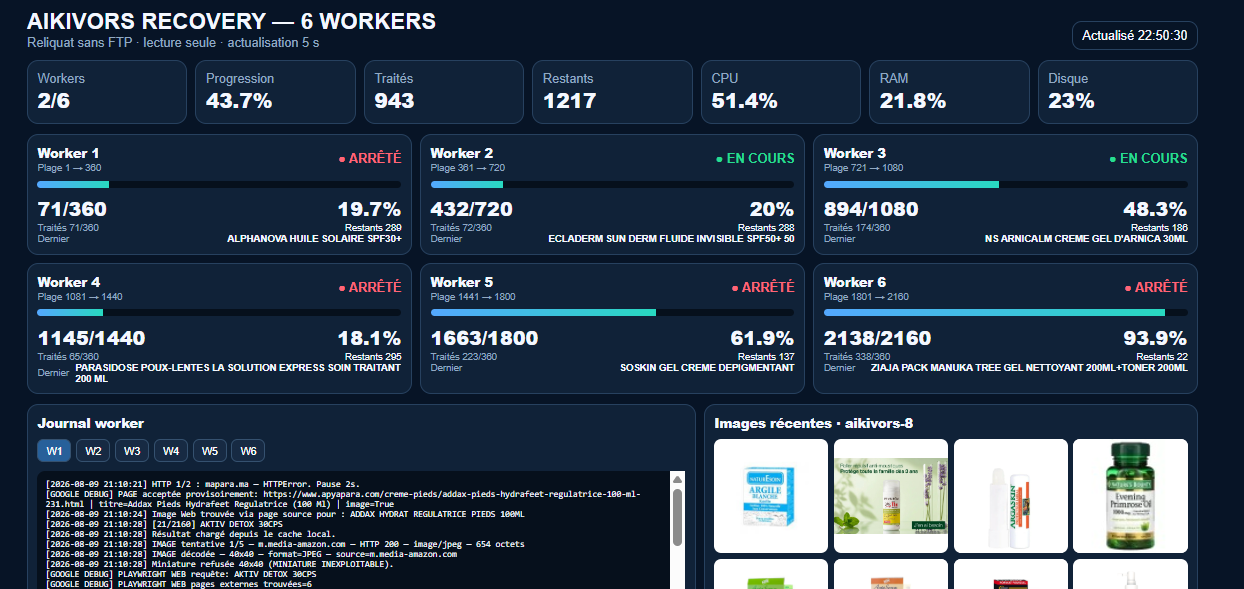The height and width of the screenshot is (589, 1244).
Task: Select the Traités 943 stat card
Action: point(444,92)
